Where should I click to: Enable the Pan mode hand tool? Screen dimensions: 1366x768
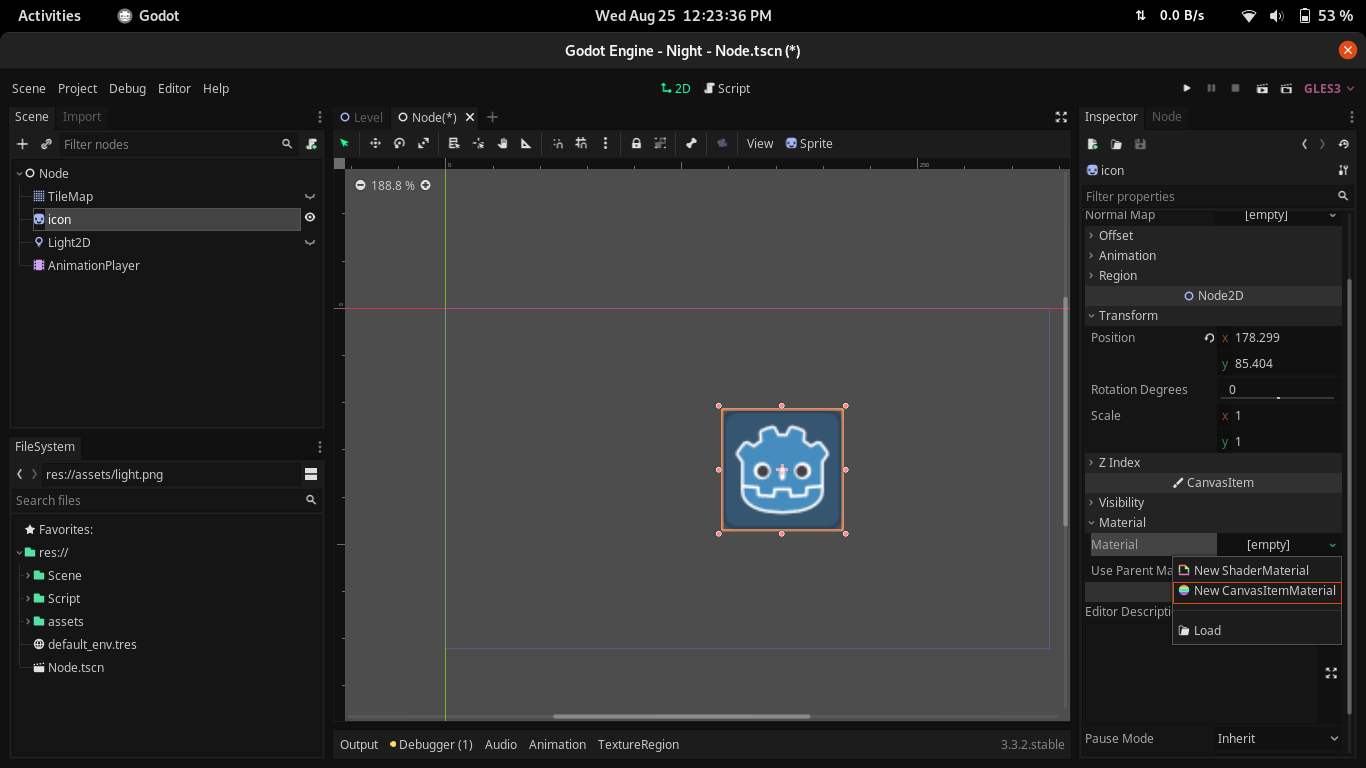502,144
